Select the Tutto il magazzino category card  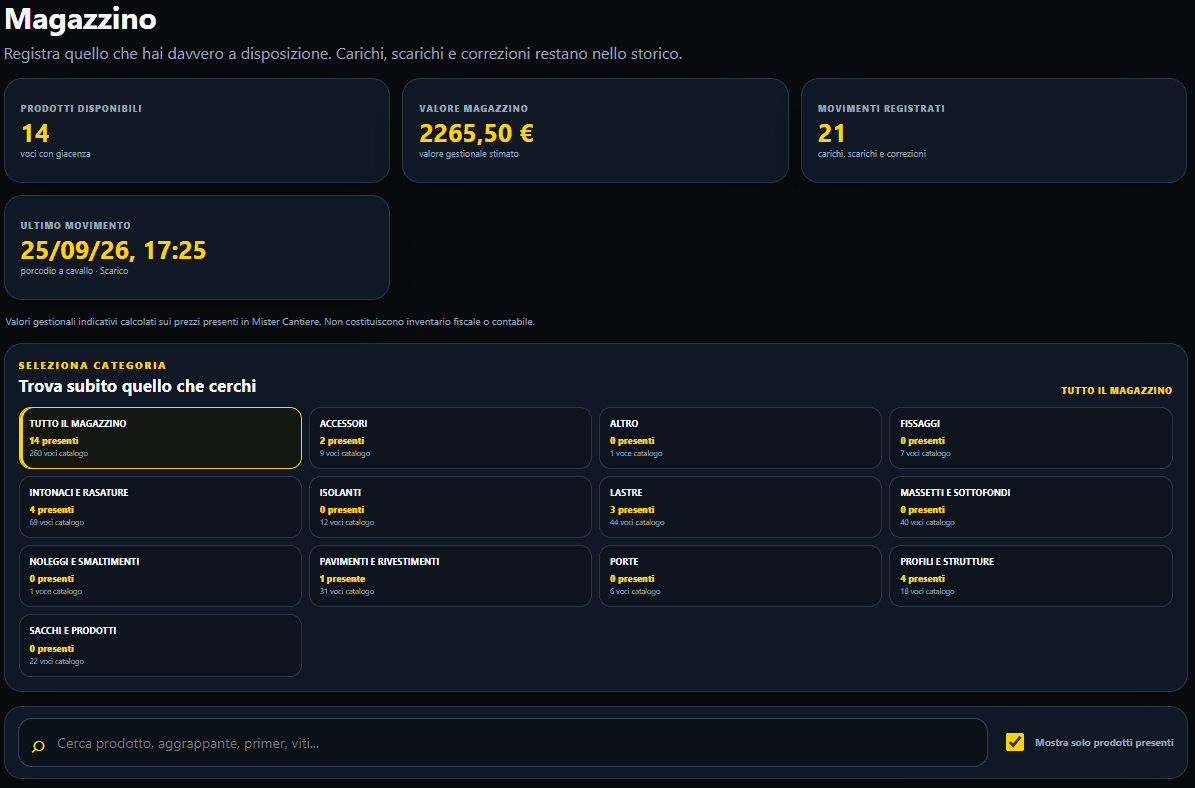click(x=160, y=438)
